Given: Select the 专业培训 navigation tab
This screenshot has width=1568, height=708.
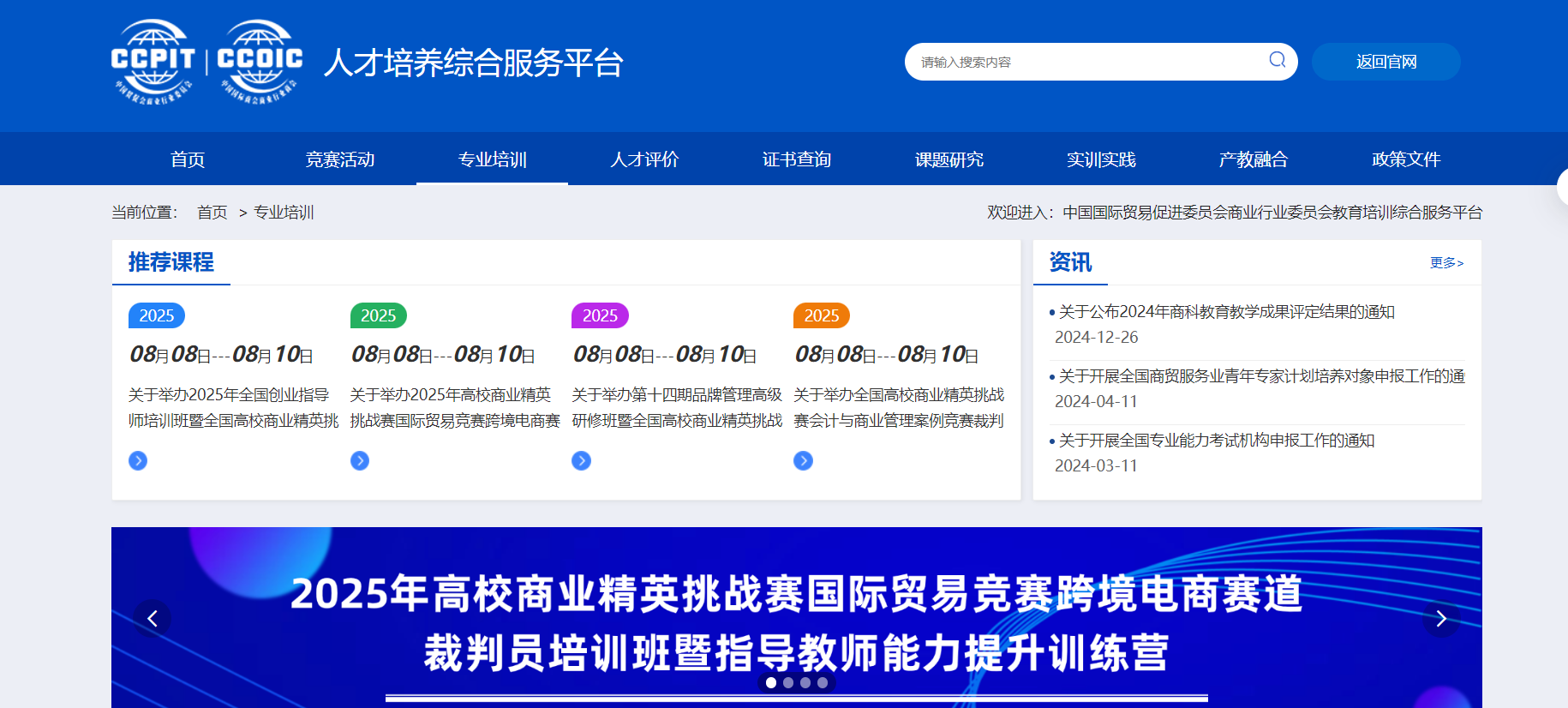Looking at the screenshot, I should tap(493, 159).
